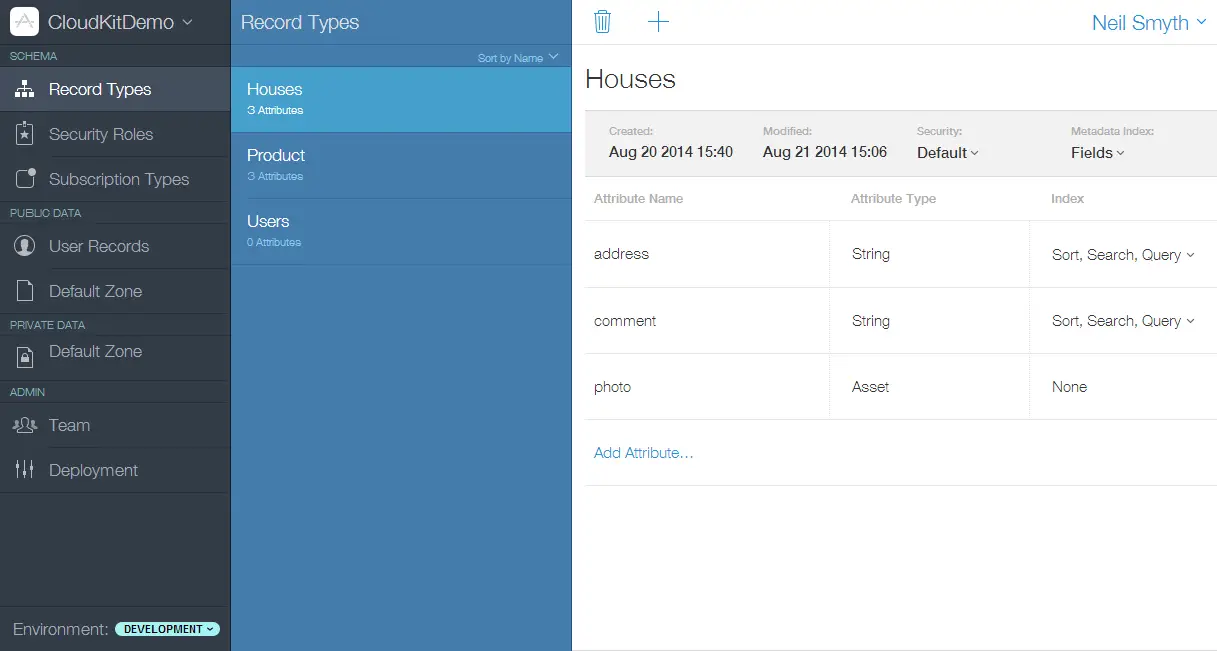Click the Security Roles badge icon
The image size is (1217, 651).
[x=25, y=134]
